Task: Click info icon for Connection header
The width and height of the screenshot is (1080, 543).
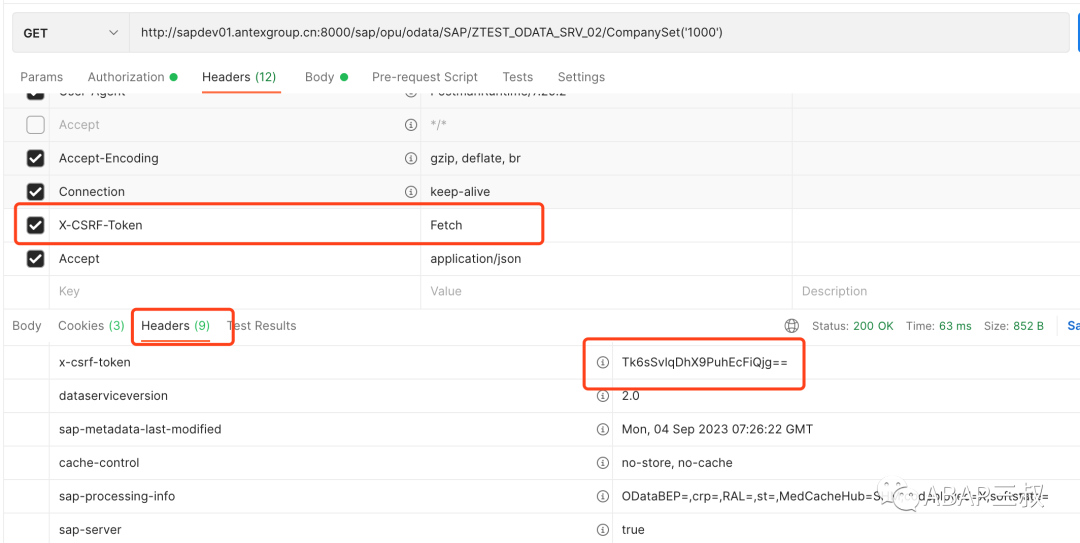Action: tap(411, 192)
